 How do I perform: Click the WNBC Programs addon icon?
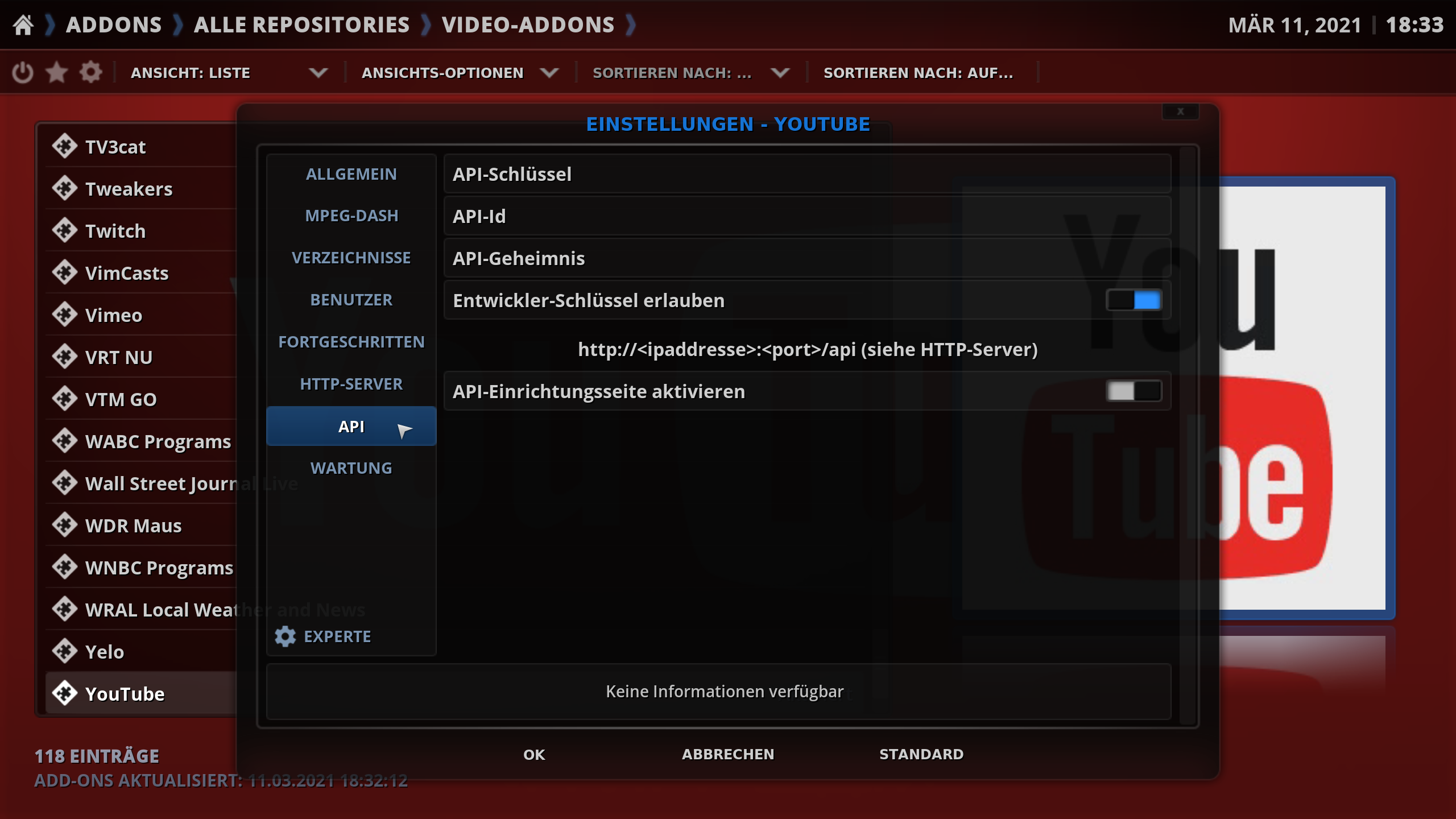65,567
